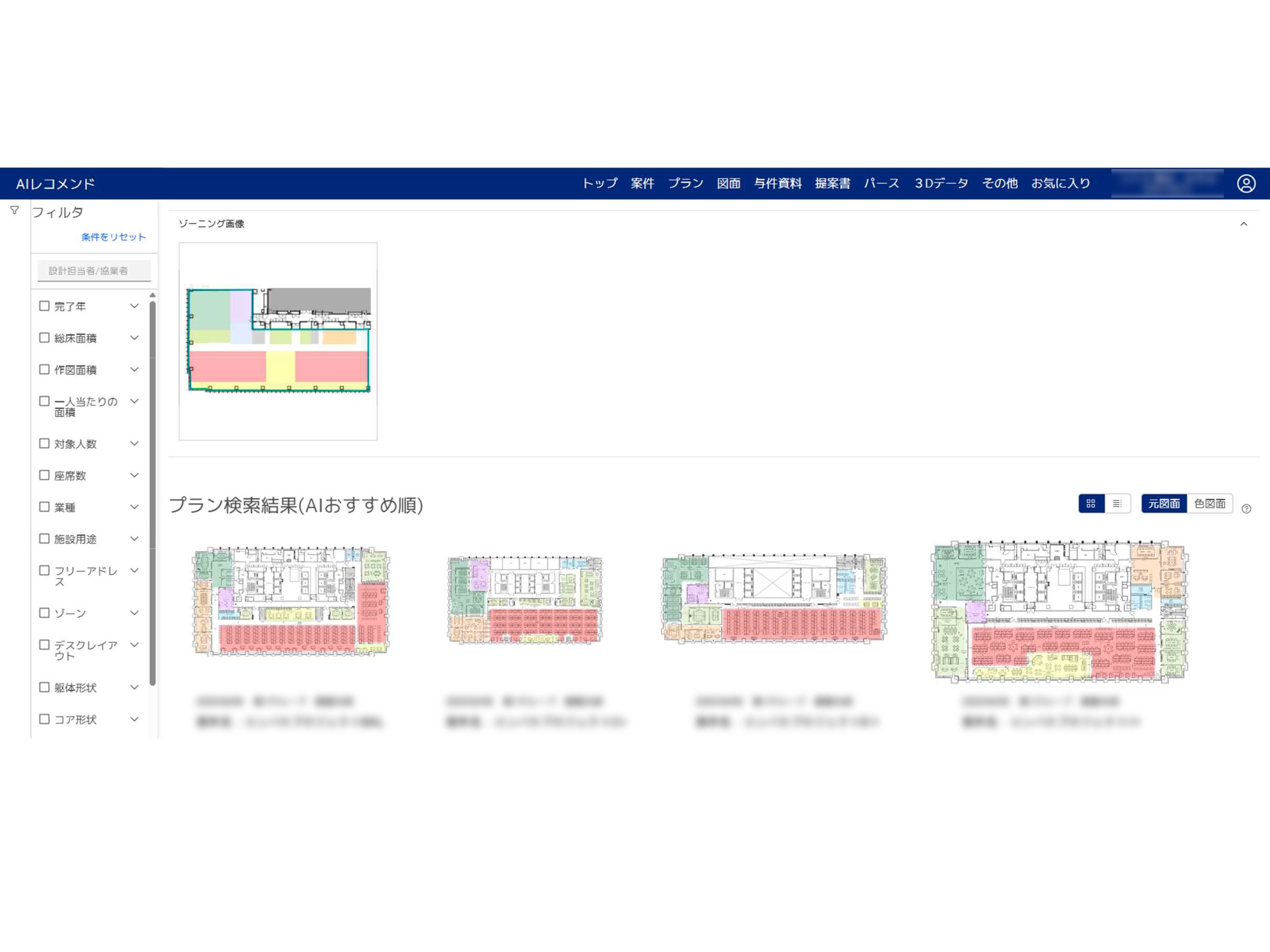Open the プラン menu item
1270x952 pixels.
tap(686, 184)
